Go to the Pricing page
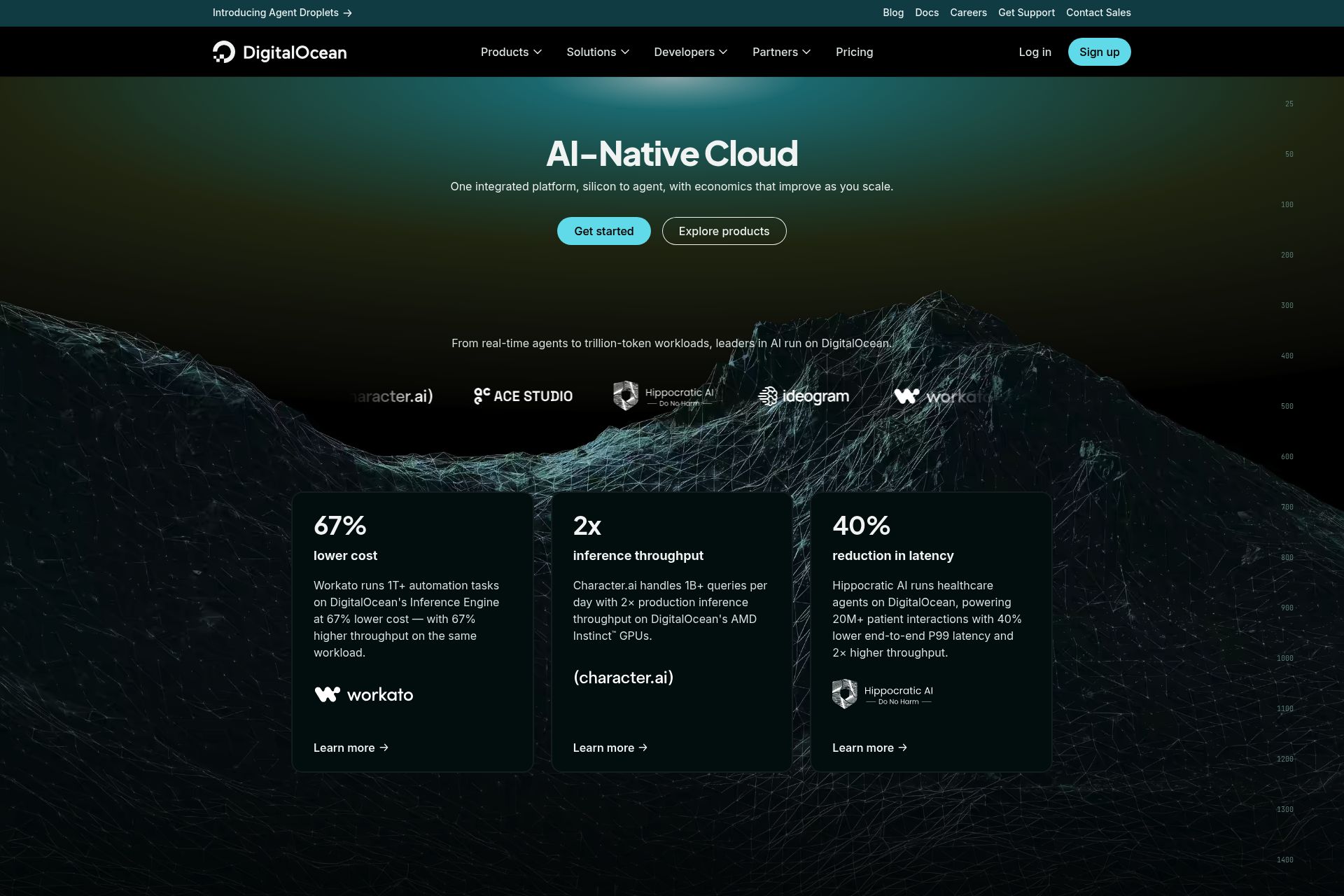The image size is (1344, 896). (854, 52)
